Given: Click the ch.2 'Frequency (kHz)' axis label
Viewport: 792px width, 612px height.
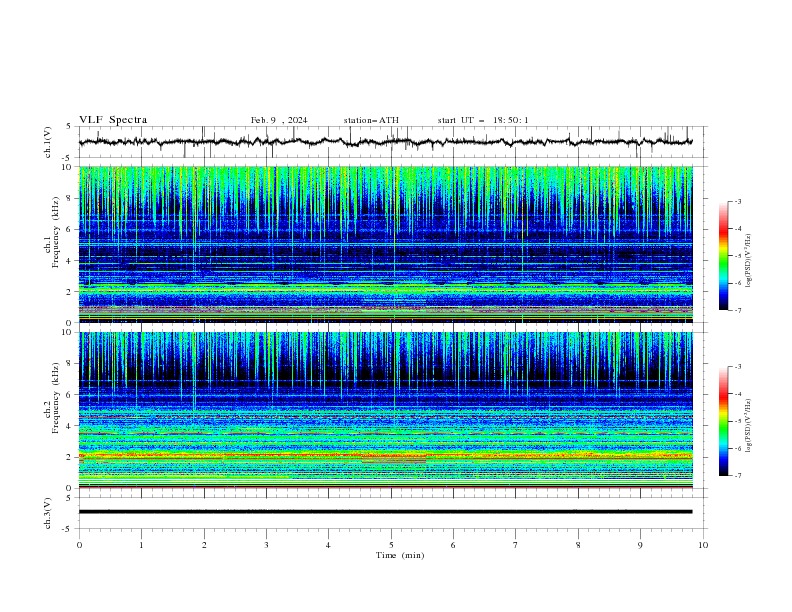Looking at the screenshot, I should [x=55, y=398].
